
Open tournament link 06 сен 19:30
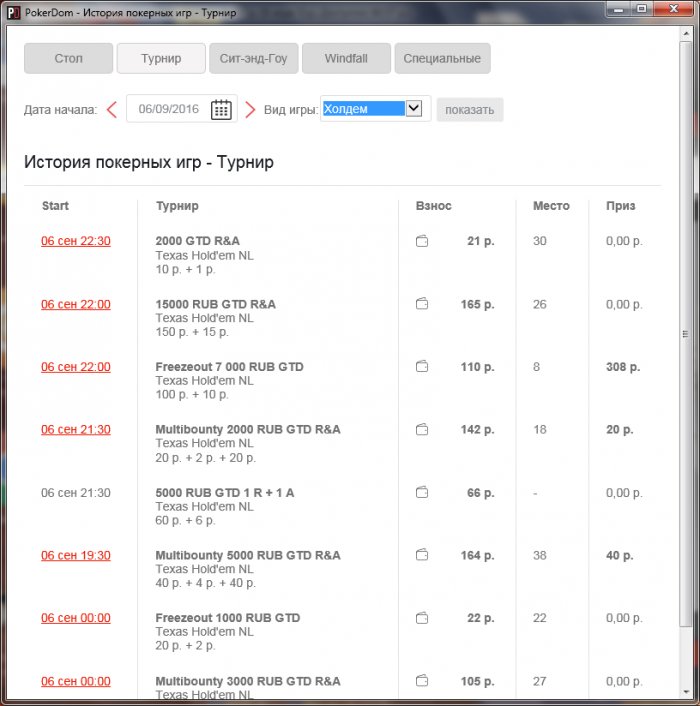[76, 556]
